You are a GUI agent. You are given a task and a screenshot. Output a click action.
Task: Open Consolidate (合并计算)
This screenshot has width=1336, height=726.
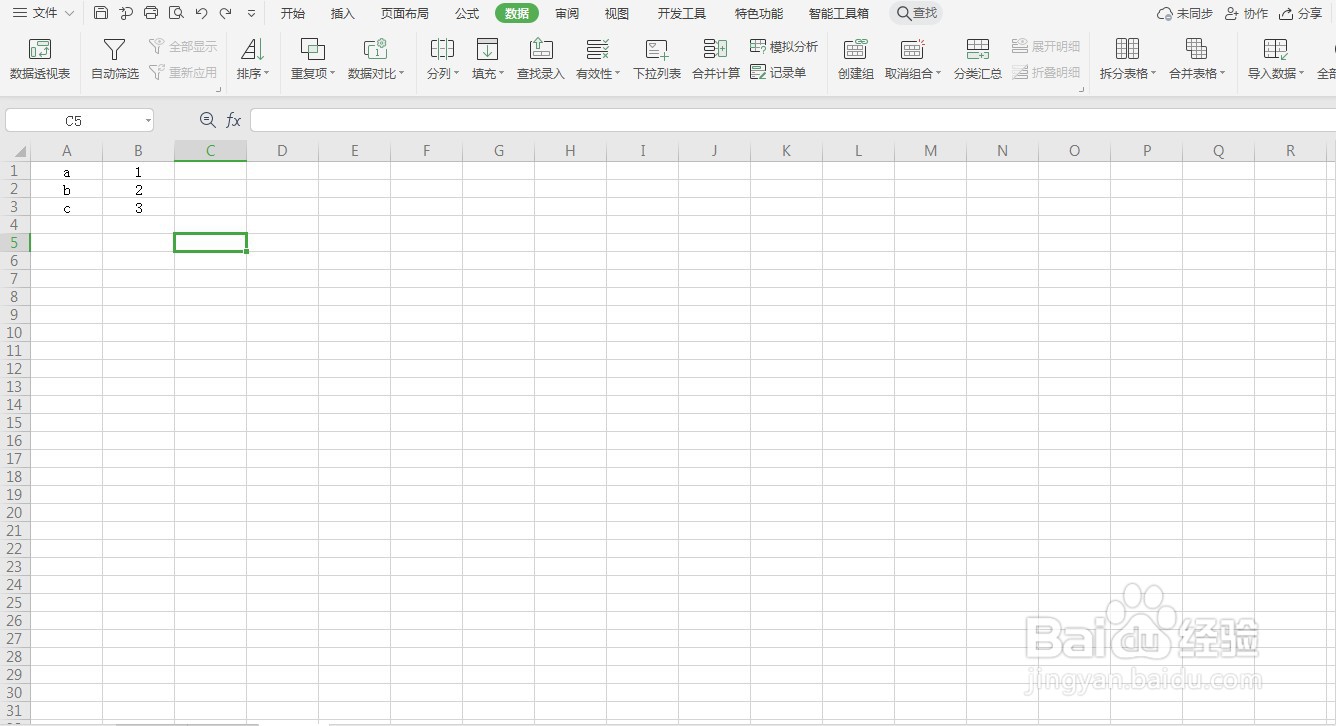pyautogui.click(x=716, y=60)
